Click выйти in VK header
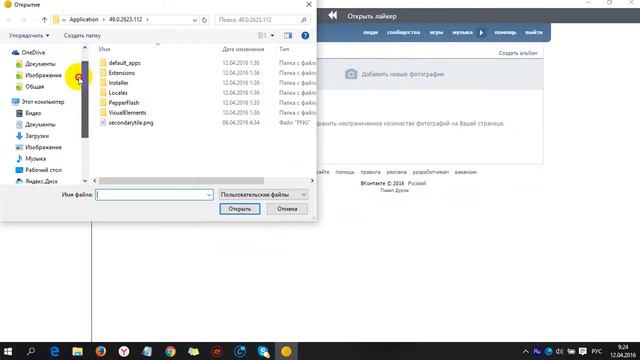The width and height of the screenshot is (640, 360). click(534, 32)
